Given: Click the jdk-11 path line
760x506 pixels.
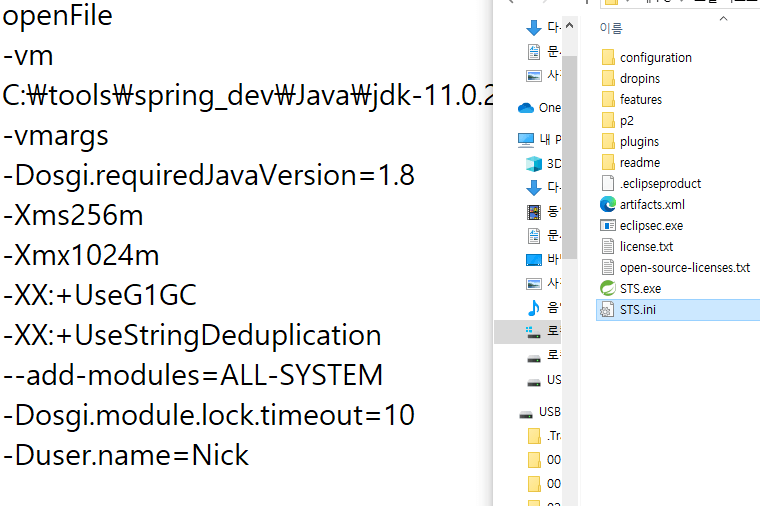Looking at the screenshot, I should tap(248, 96).
